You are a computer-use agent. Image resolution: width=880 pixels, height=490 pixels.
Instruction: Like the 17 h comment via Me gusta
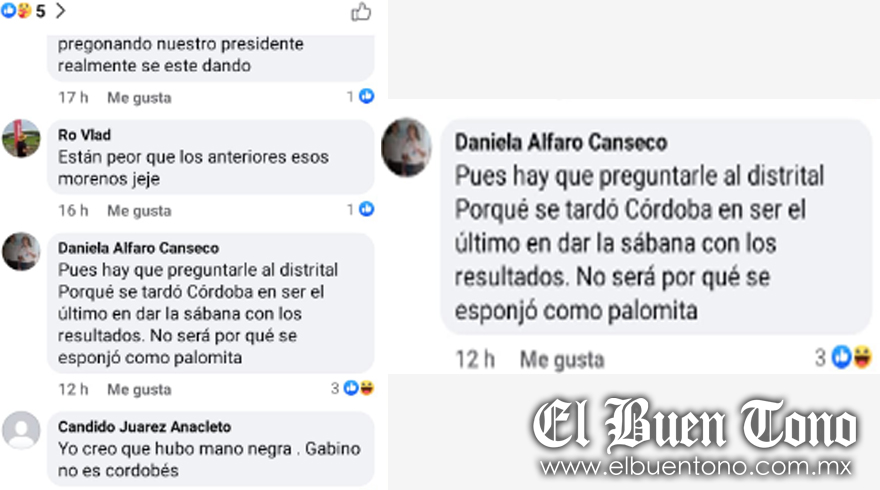coord(139,98)
